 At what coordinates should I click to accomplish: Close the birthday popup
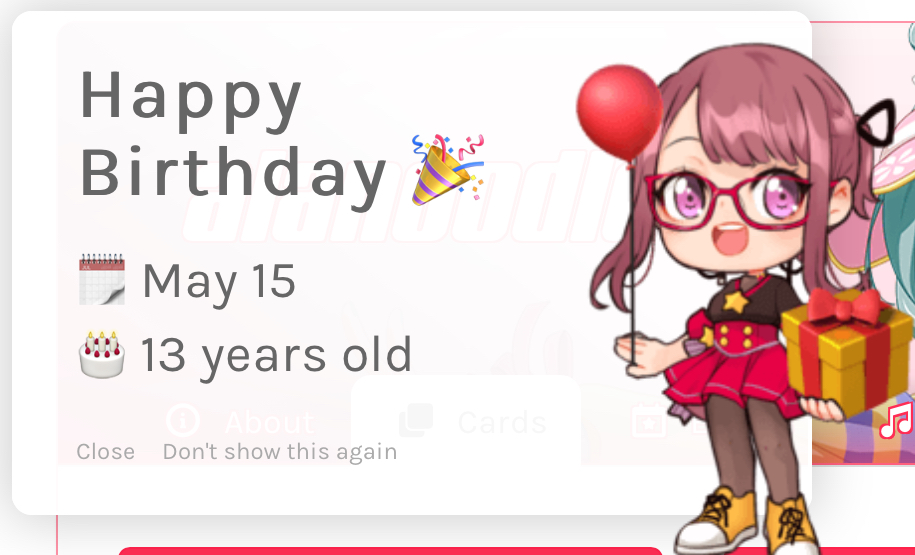click(x=106, y=452)
